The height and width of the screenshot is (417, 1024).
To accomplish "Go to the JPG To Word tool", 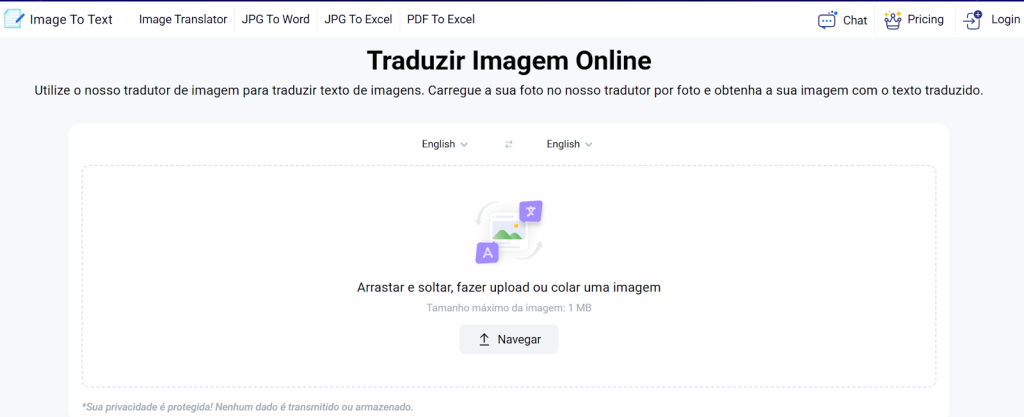I will coord(275,19).
